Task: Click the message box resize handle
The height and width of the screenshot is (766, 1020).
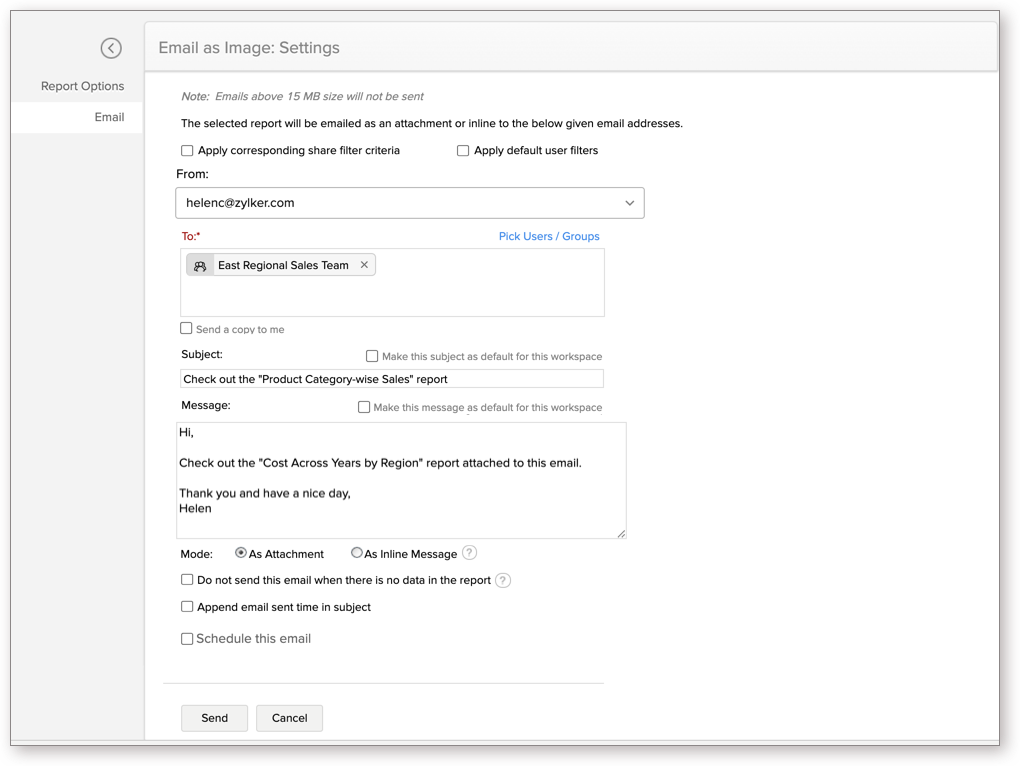Action: coord(621,533)
